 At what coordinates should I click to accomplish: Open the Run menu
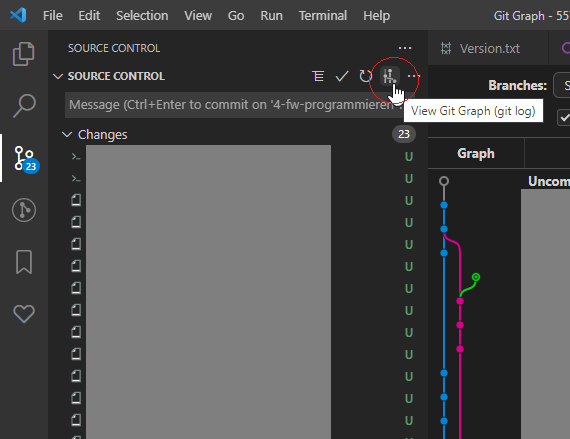click(272, 16)
